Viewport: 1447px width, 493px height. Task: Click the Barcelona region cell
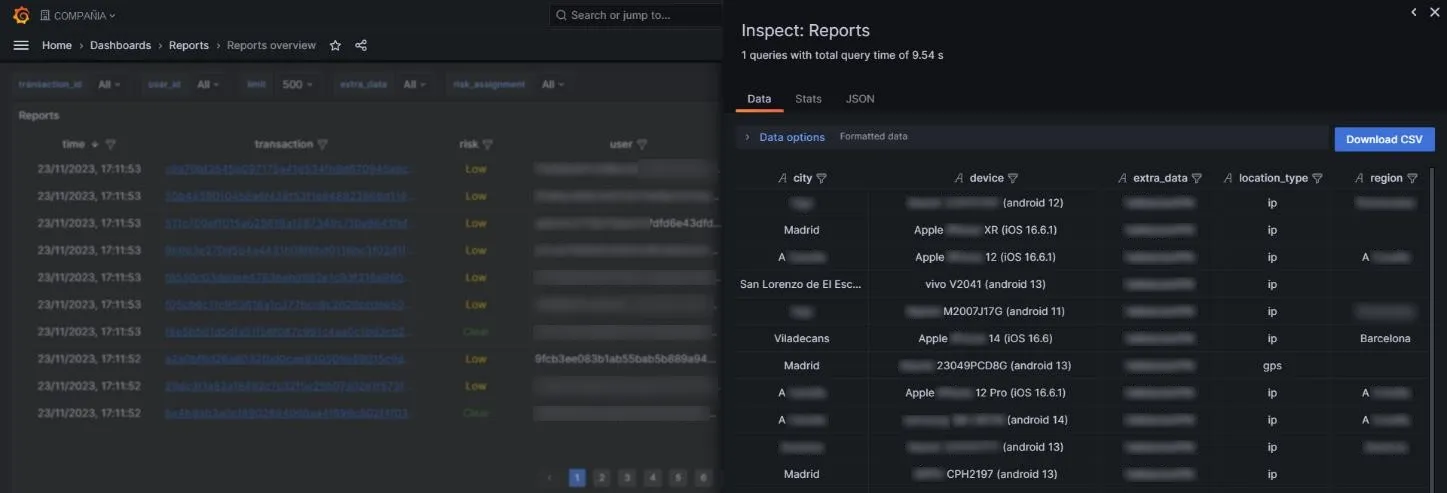[1385, 338]
